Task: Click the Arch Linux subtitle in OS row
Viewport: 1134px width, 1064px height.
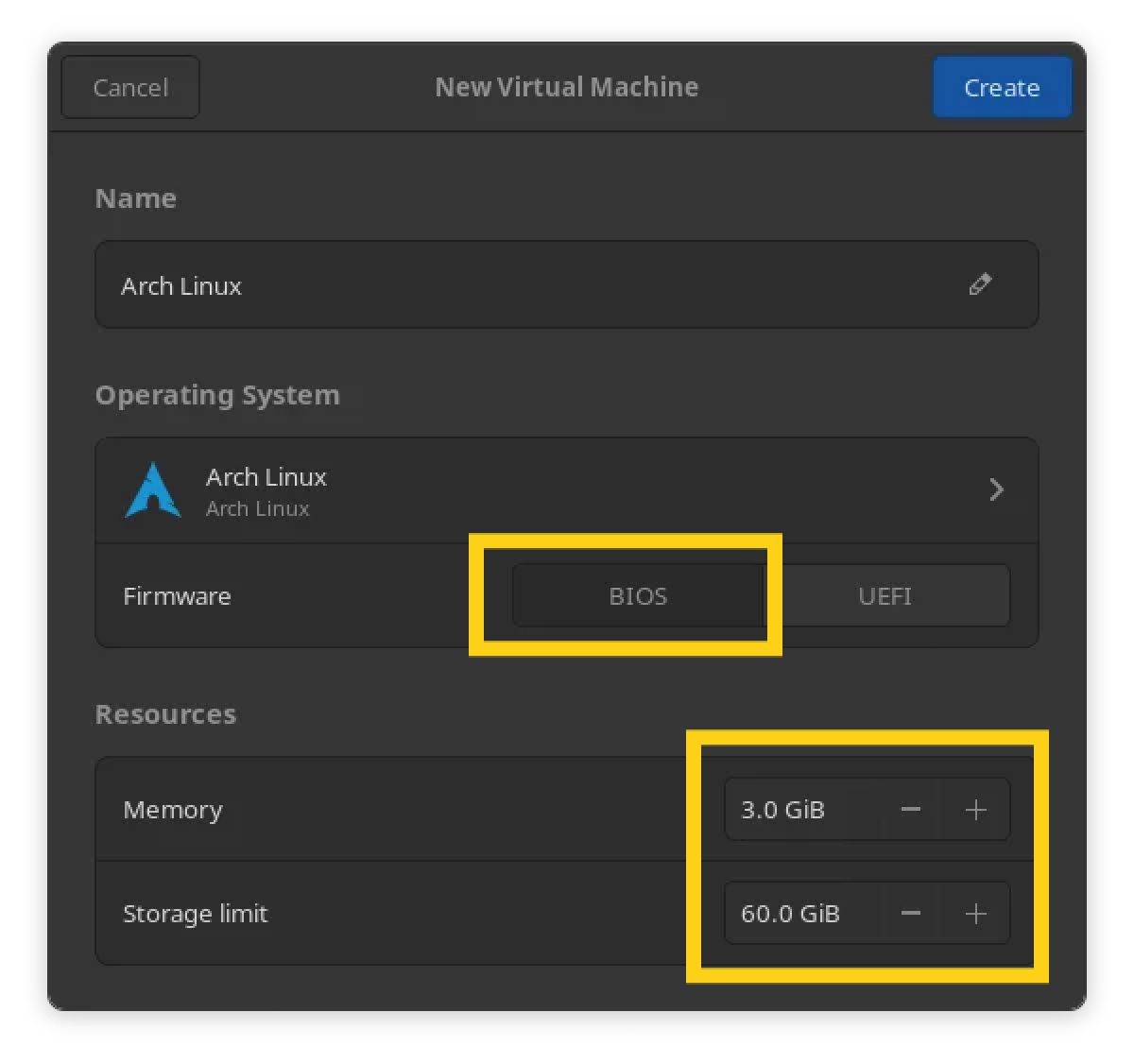Action: click(258, 508)
